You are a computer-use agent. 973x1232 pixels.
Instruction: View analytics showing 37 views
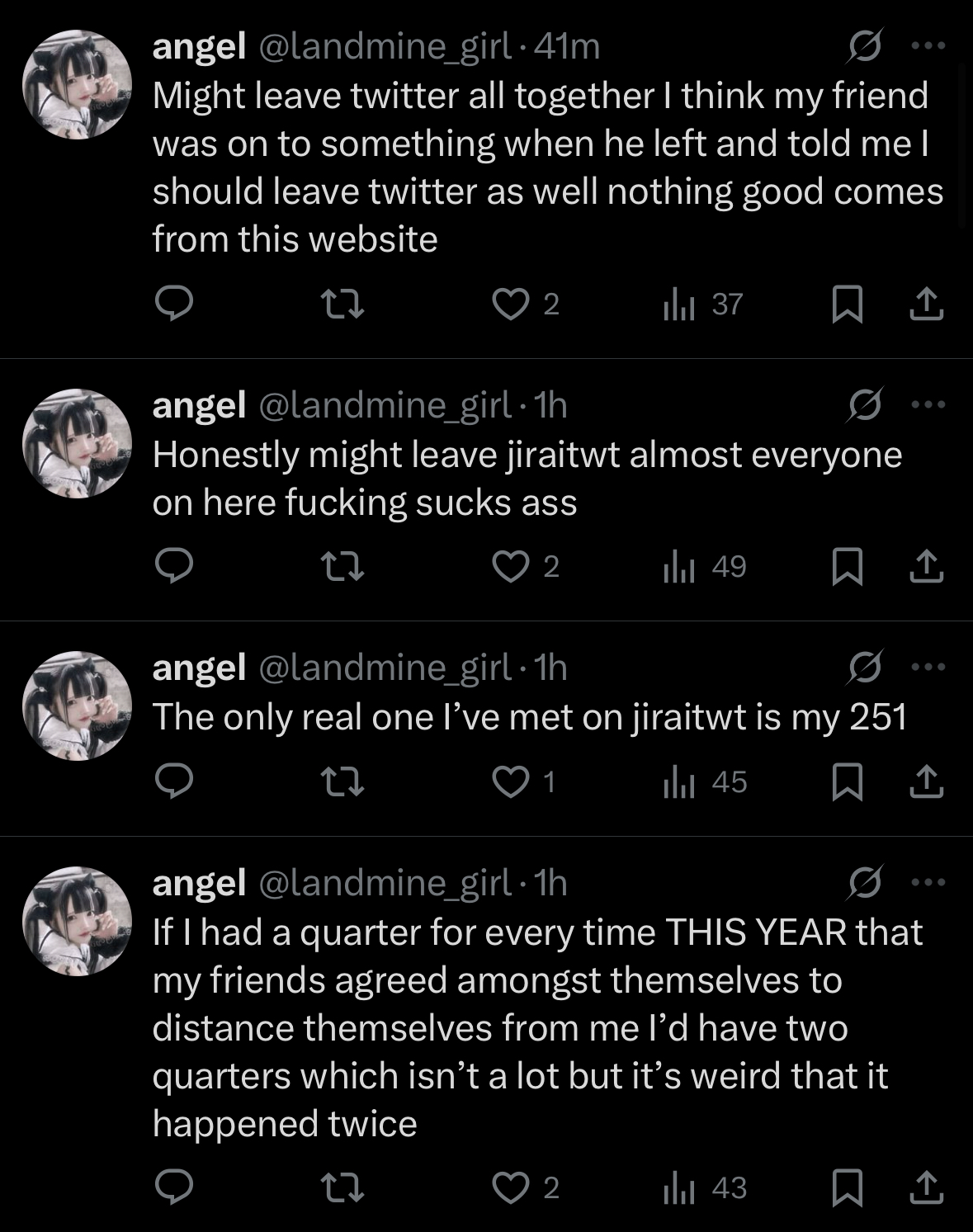pos(703,304)
